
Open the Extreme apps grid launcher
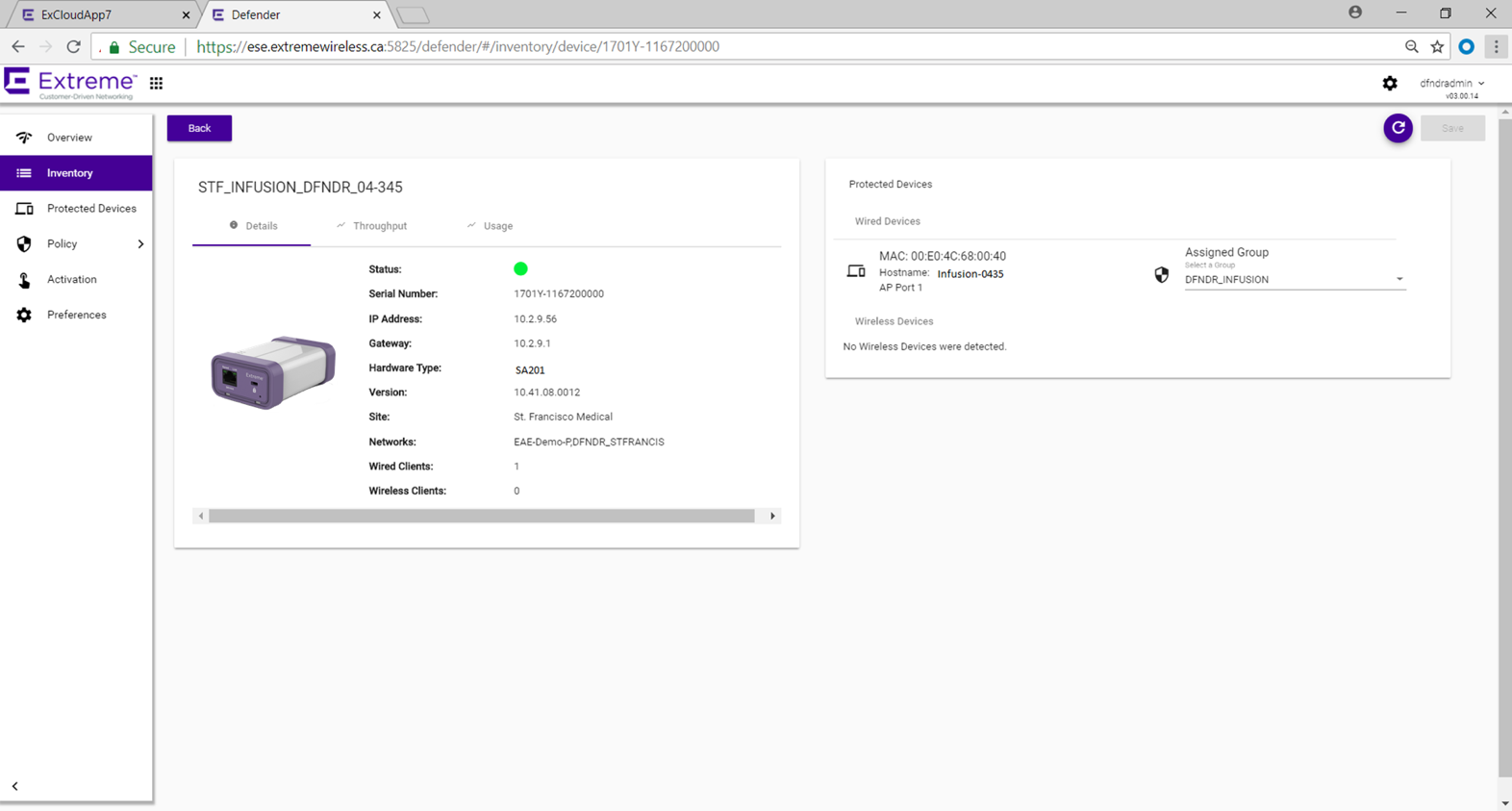(x=156, y=84)
